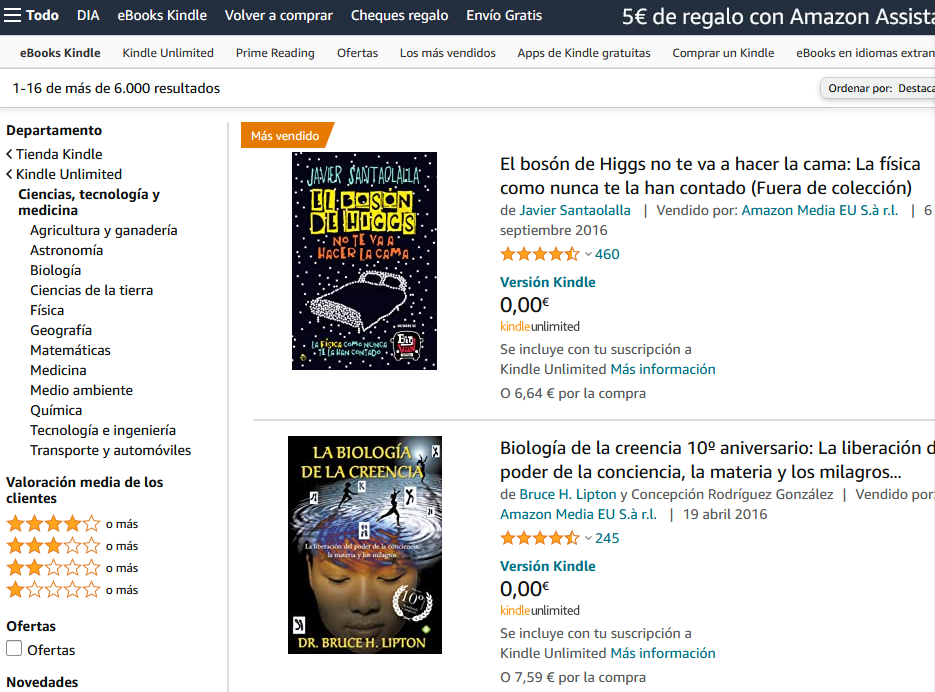Go back to Tienda Kindle department
The image size is (935, 692).
click(x=54, y=154)
